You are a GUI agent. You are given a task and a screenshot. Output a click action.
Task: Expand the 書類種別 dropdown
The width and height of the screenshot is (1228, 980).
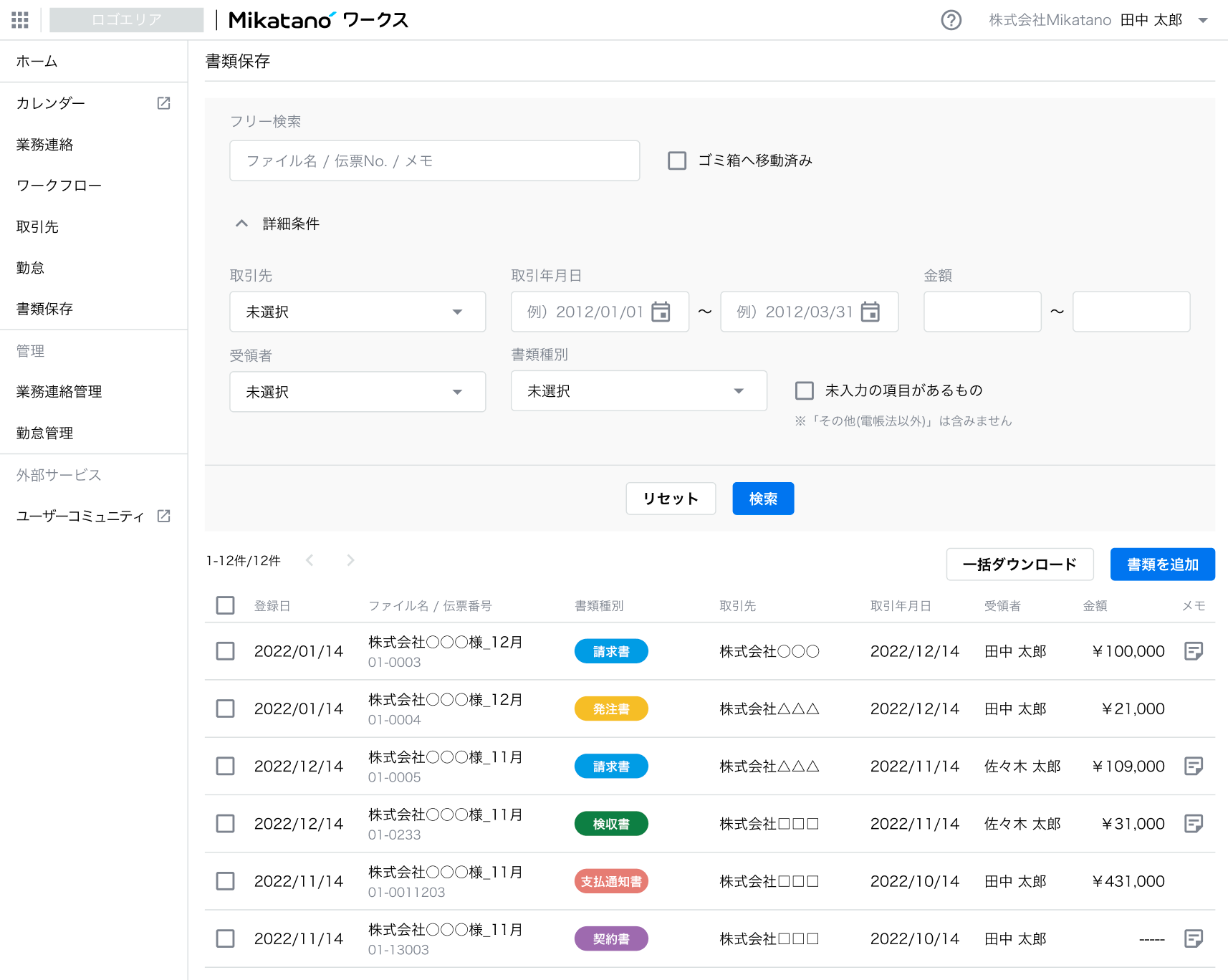638,391
